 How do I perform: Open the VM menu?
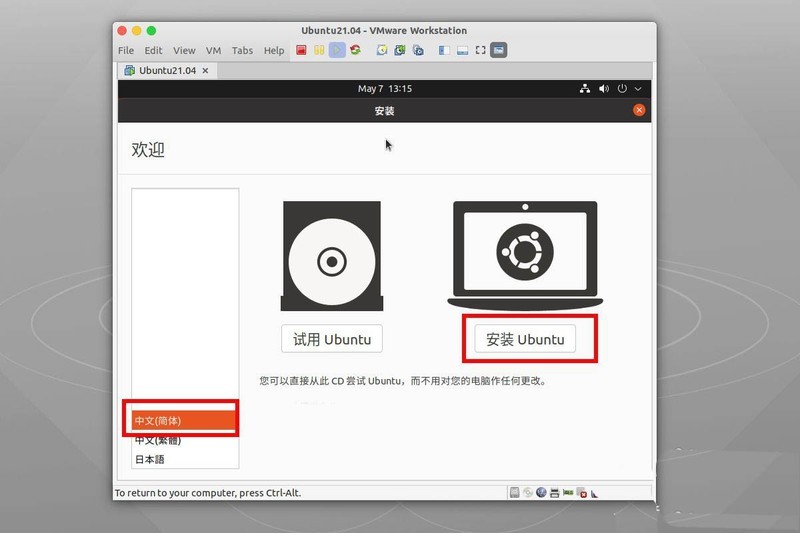pos(213,50)
